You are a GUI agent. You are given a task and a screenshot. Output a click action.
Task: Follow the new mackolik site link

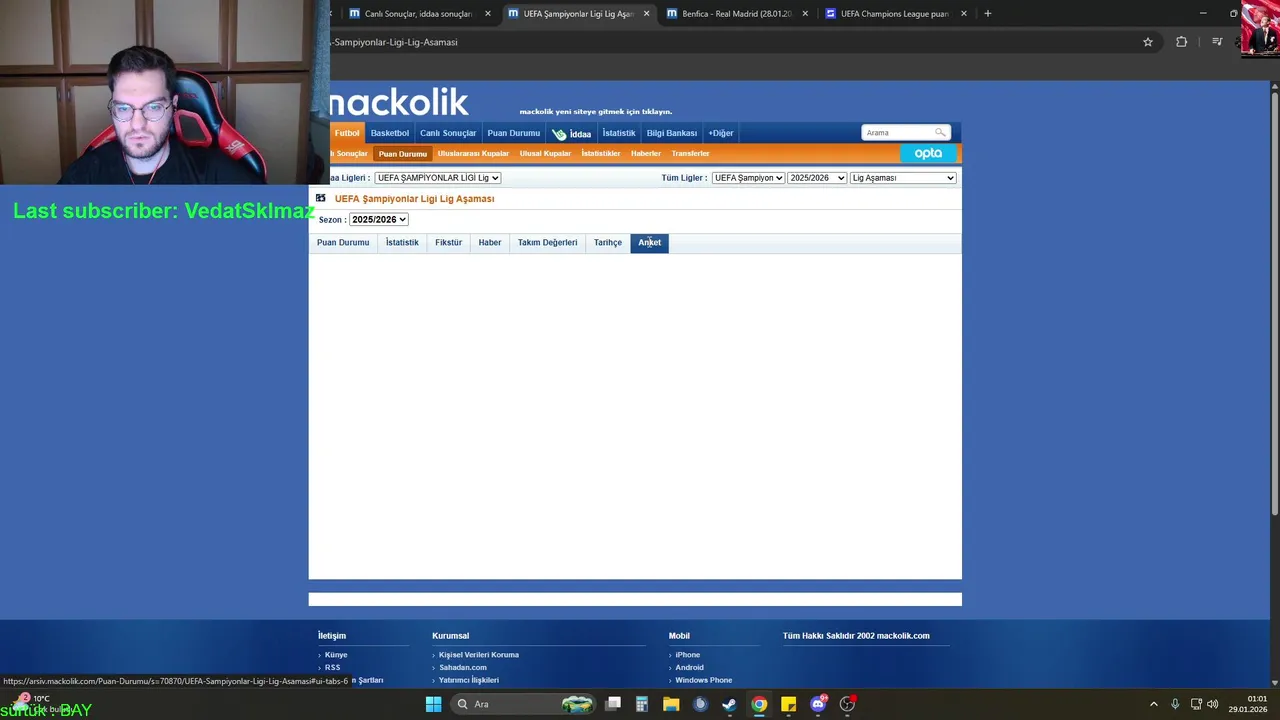(596, 112)
